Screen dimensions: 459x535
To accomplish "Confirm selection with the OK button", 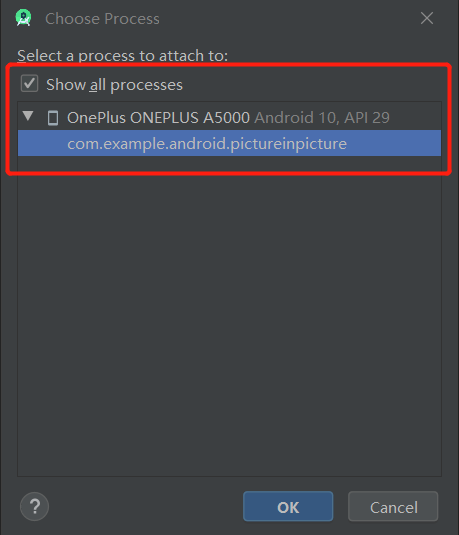I will pyautogui.click(x=288, y=507).
